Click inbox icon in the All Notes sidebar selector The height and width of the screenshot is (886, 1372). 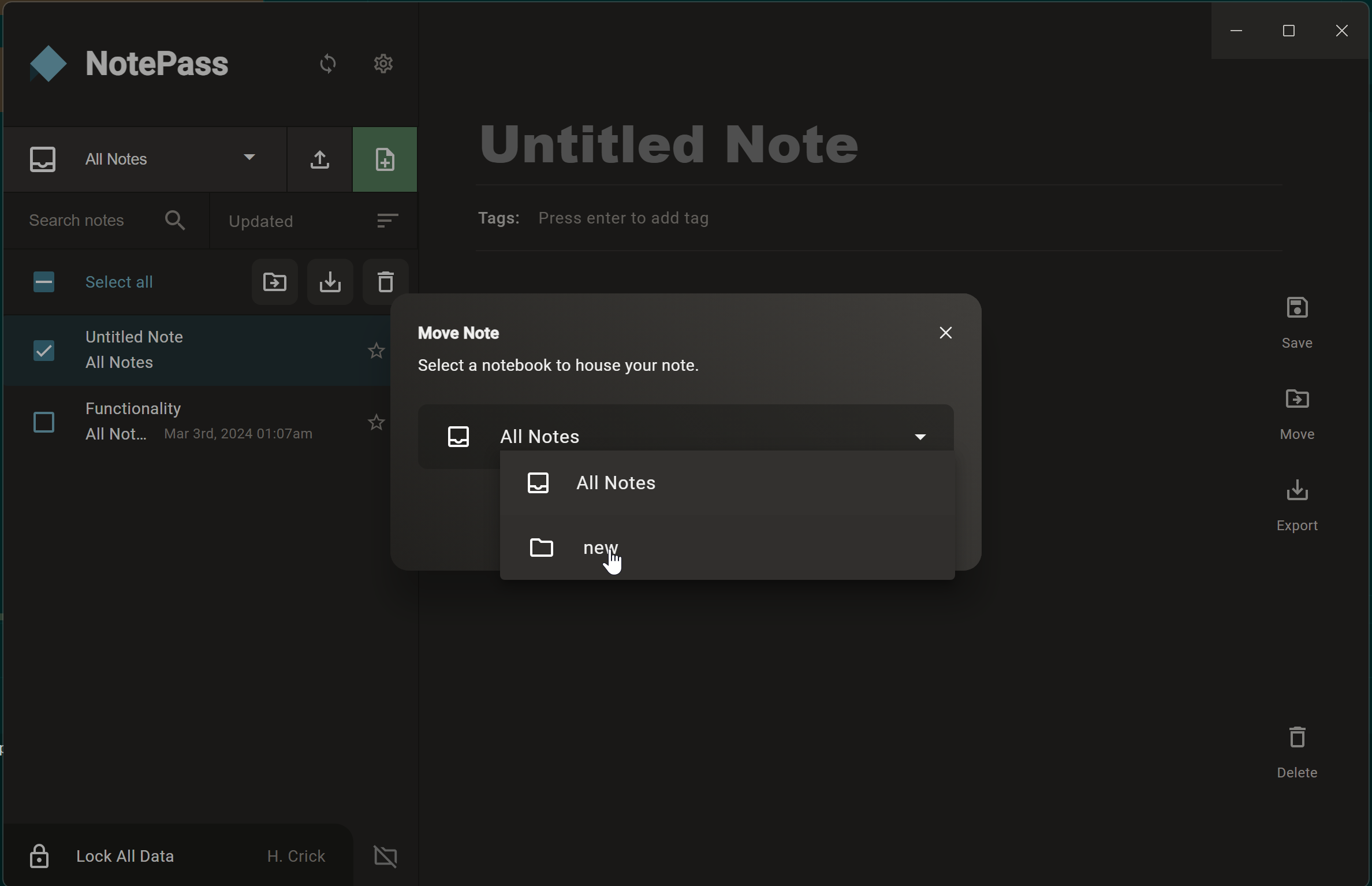coord(43,159)
